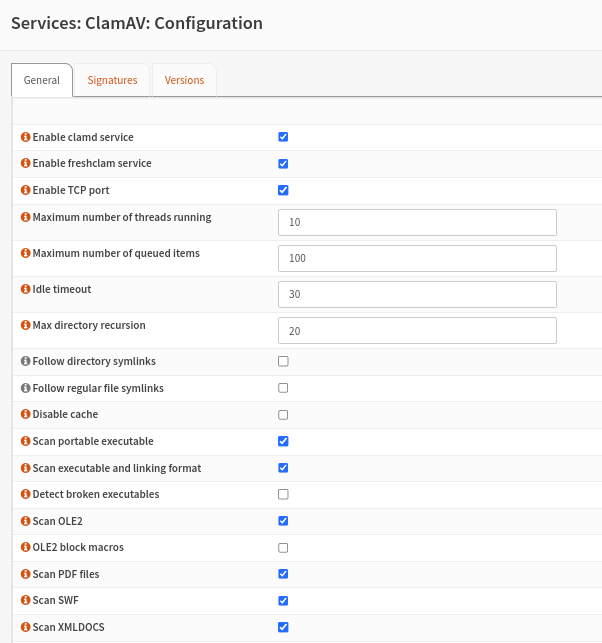Turn off Scan SWF checkbox
The height and width of the screenshot is (643, 602).
coord(283,601)
